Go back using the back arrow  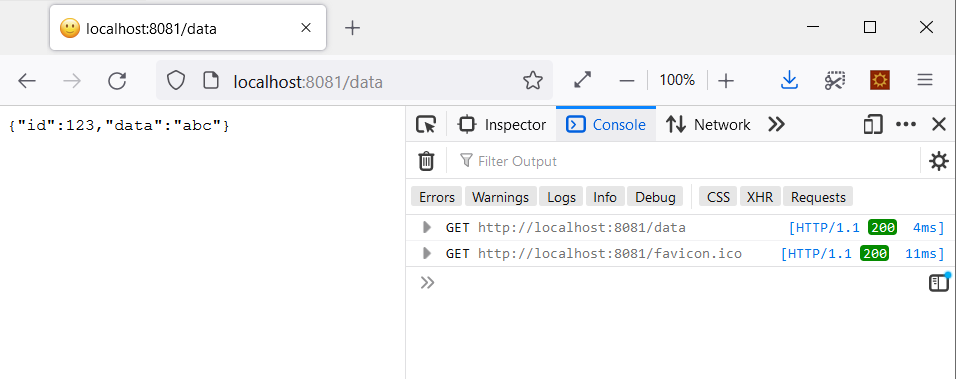point(27,80)
